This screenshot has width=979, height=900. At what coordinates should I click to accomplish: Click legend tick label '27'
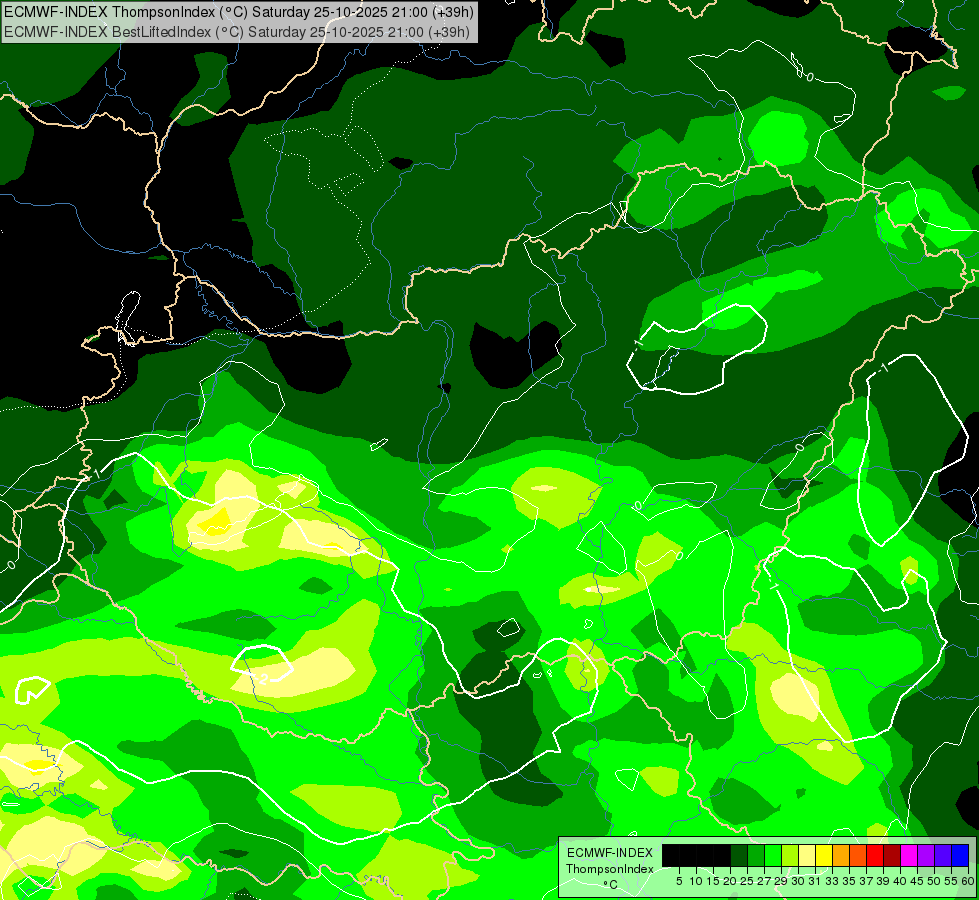tap(764, 881)
